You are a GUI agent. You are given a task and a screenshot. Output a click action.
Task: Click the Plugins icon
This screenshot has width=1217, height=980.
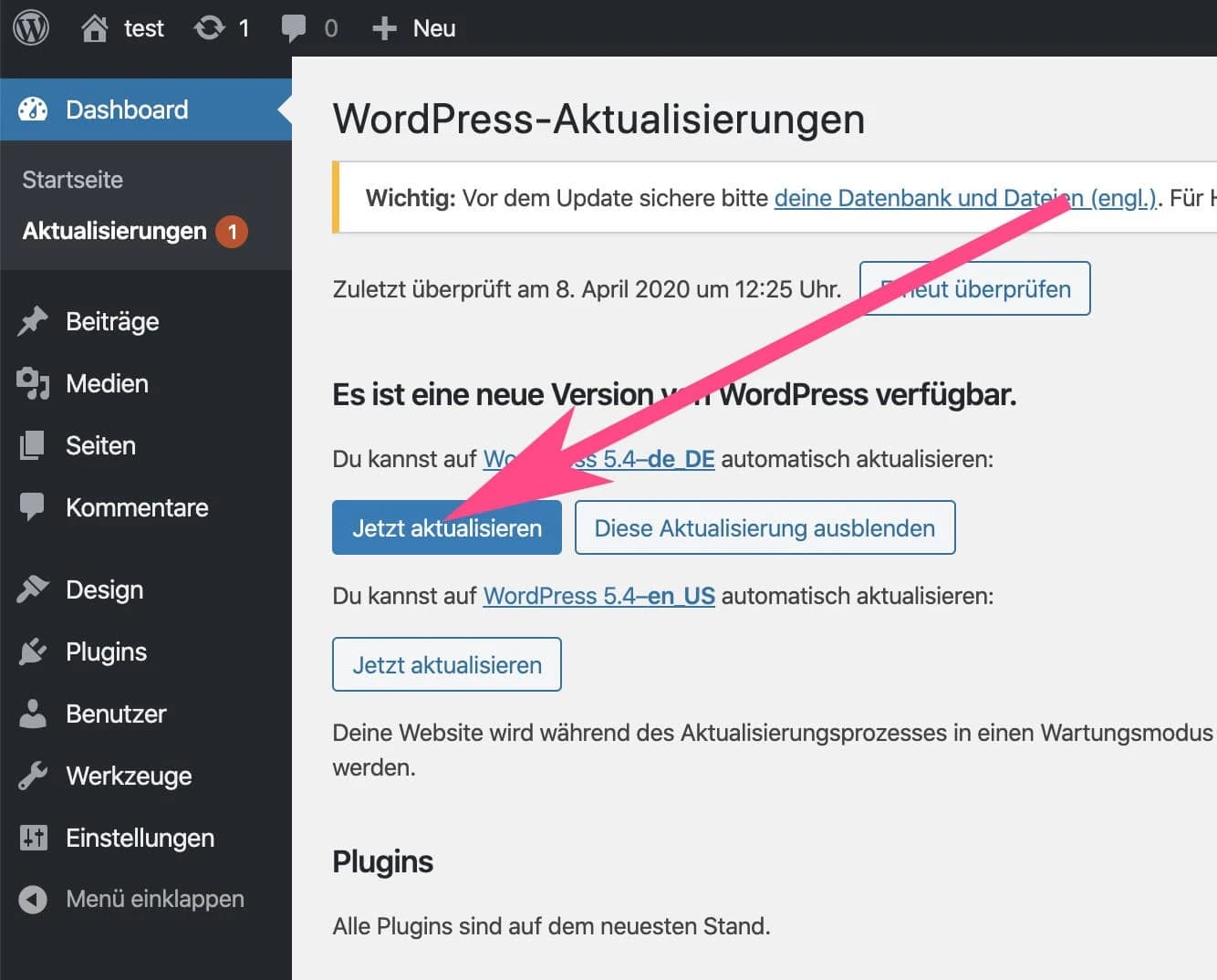pos(32,652)
